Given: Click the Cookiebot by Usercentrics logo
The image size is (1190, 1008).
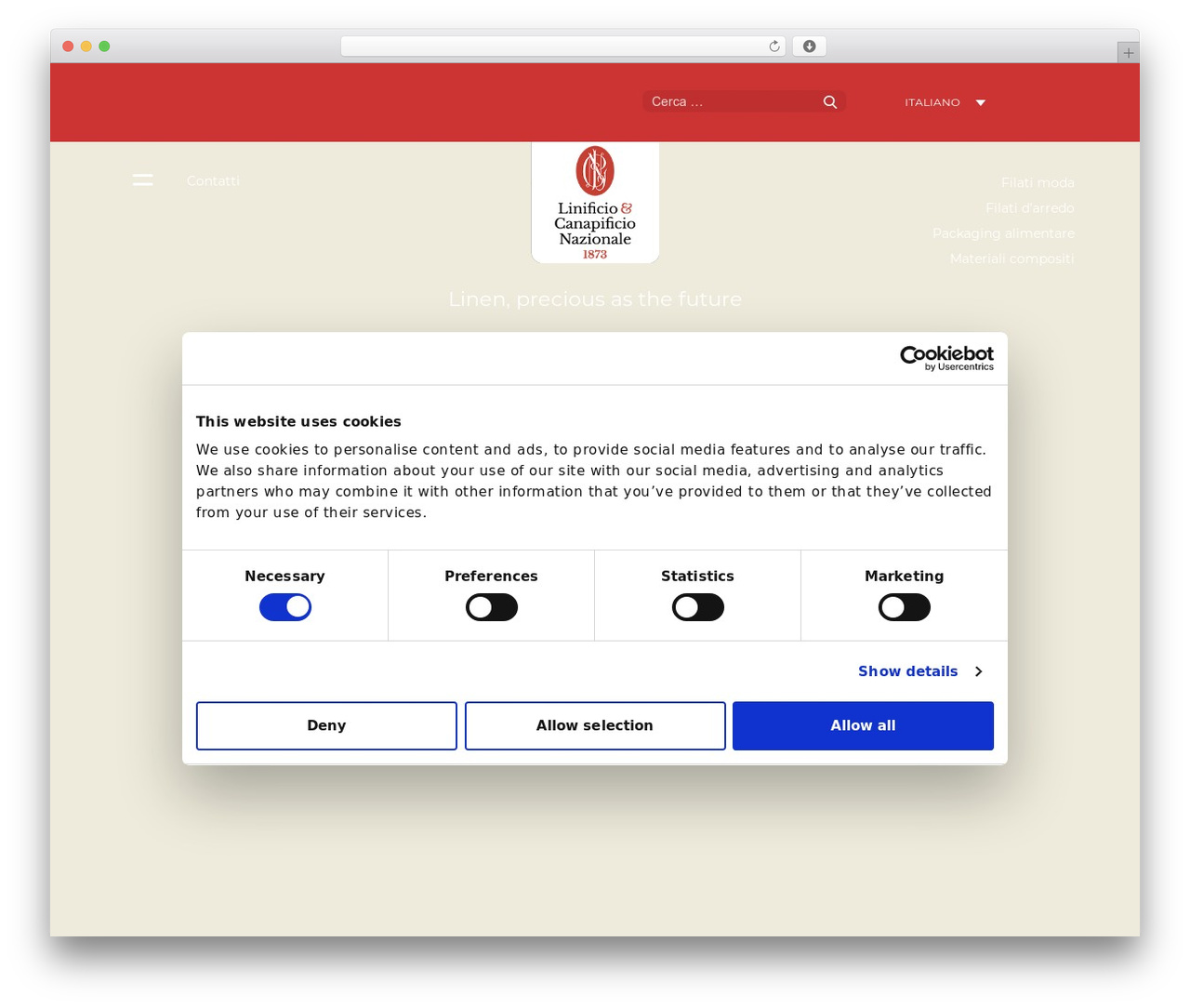Looking at the screenshot, I should [946, 358].
